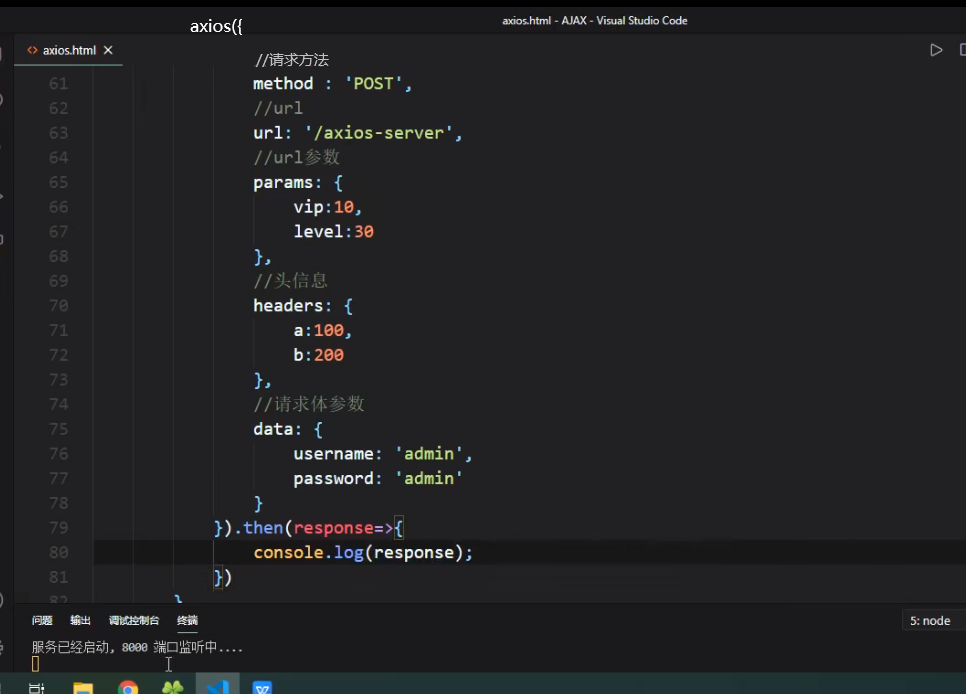Run the code with the play icon
966x694 pixels.
pos(936,50)
